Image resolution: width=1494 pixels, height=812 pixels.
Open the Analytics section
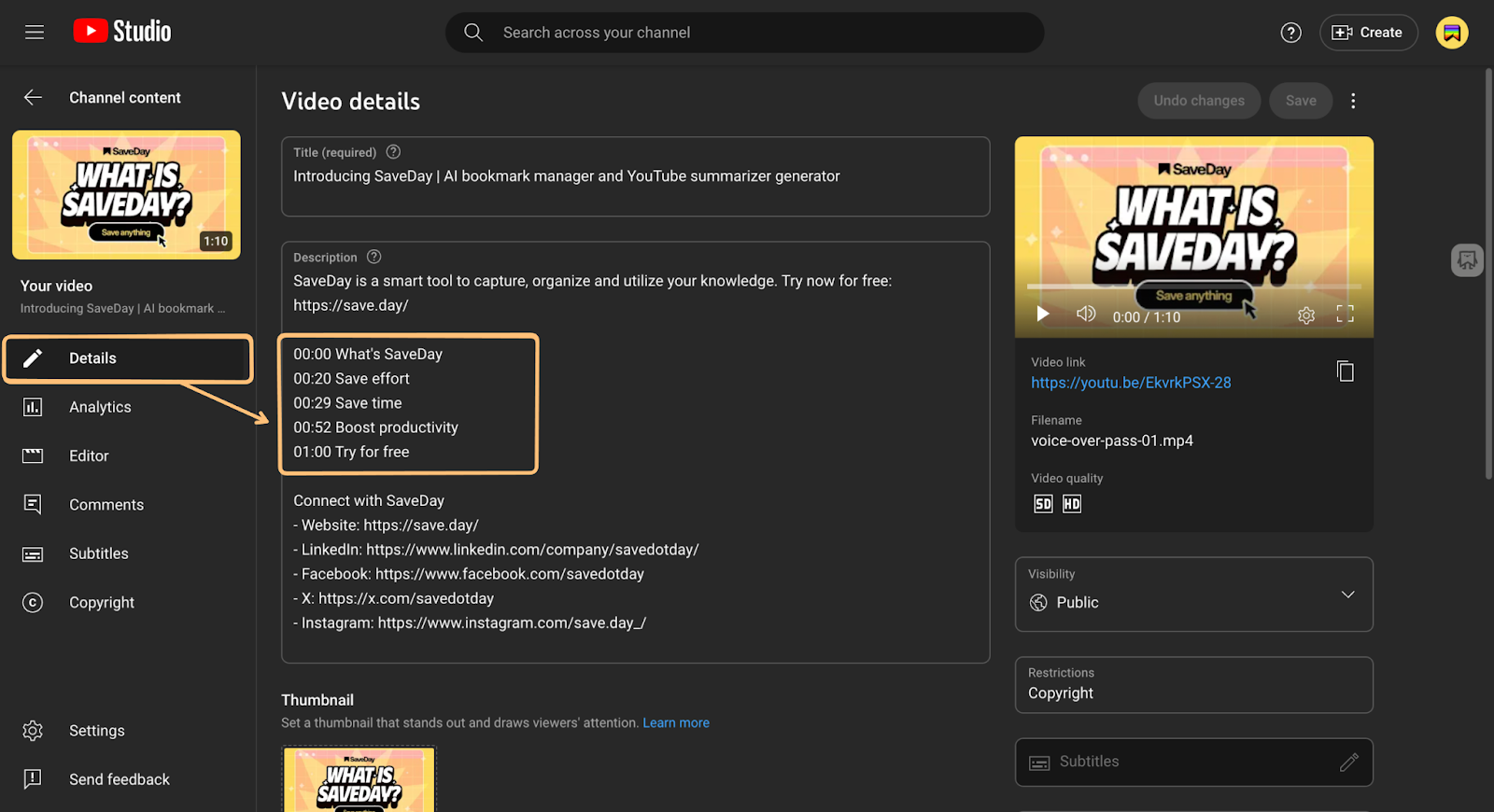tap(100, 407)
